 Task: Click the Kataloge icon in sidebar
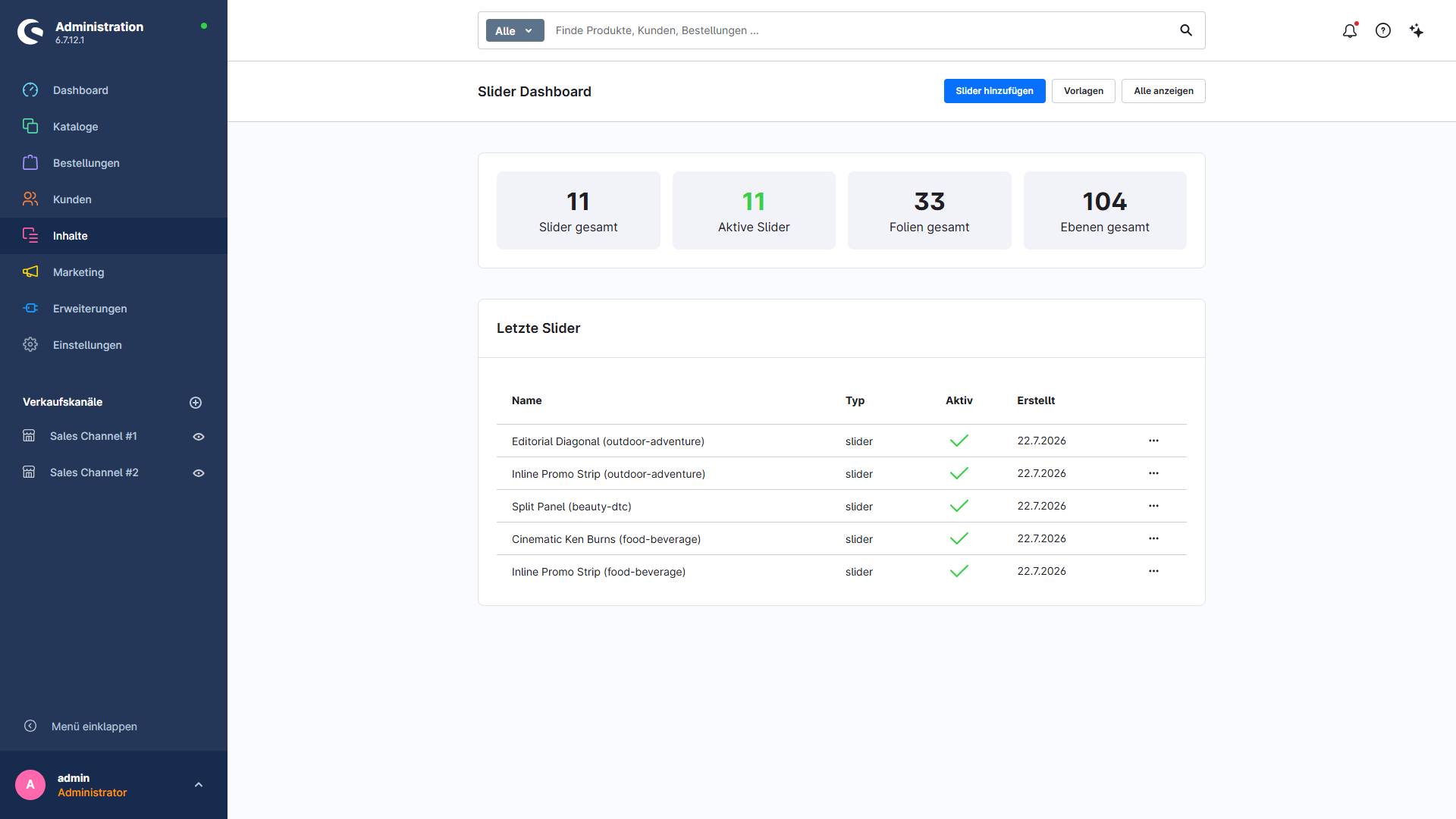pos(30,127)
